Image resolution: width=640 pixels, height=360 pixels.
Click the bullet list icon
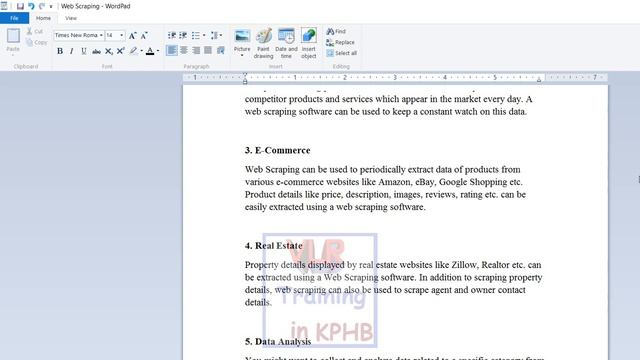[x=196, y=36]
